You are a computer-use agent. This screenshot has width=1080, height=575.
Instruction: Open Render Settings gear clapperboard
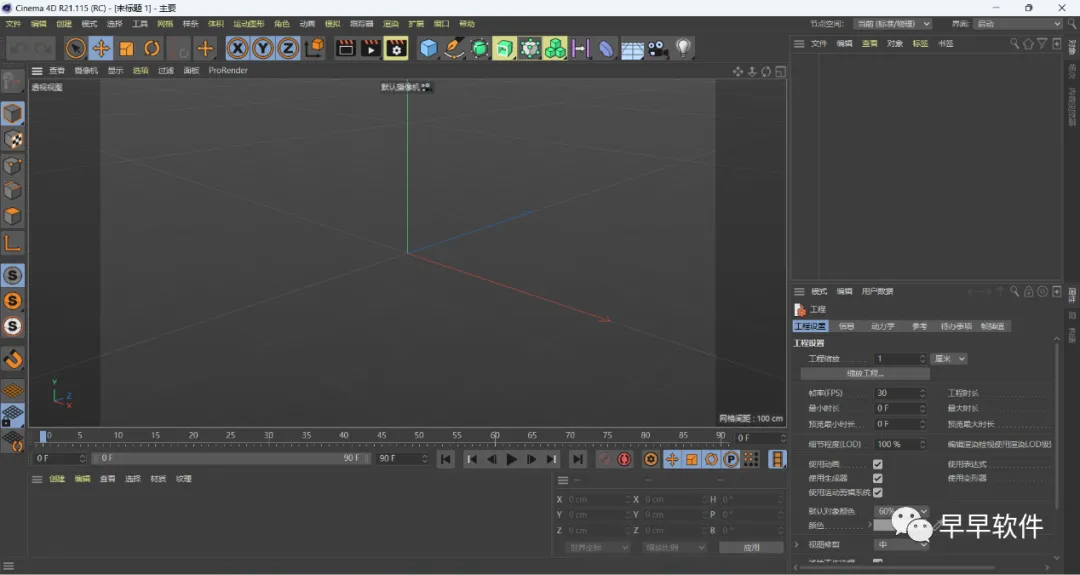click(x=396, y=48)
